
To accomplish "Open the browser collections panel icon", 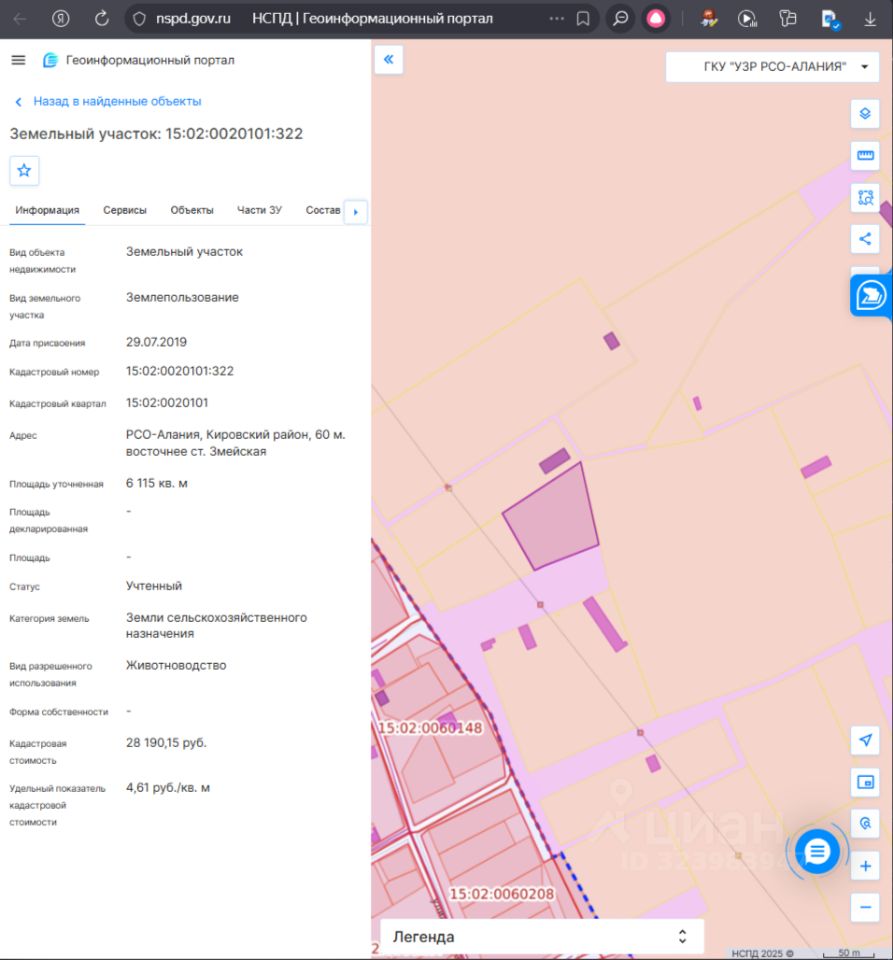I will pyautogui.click(x=788, y=19).
